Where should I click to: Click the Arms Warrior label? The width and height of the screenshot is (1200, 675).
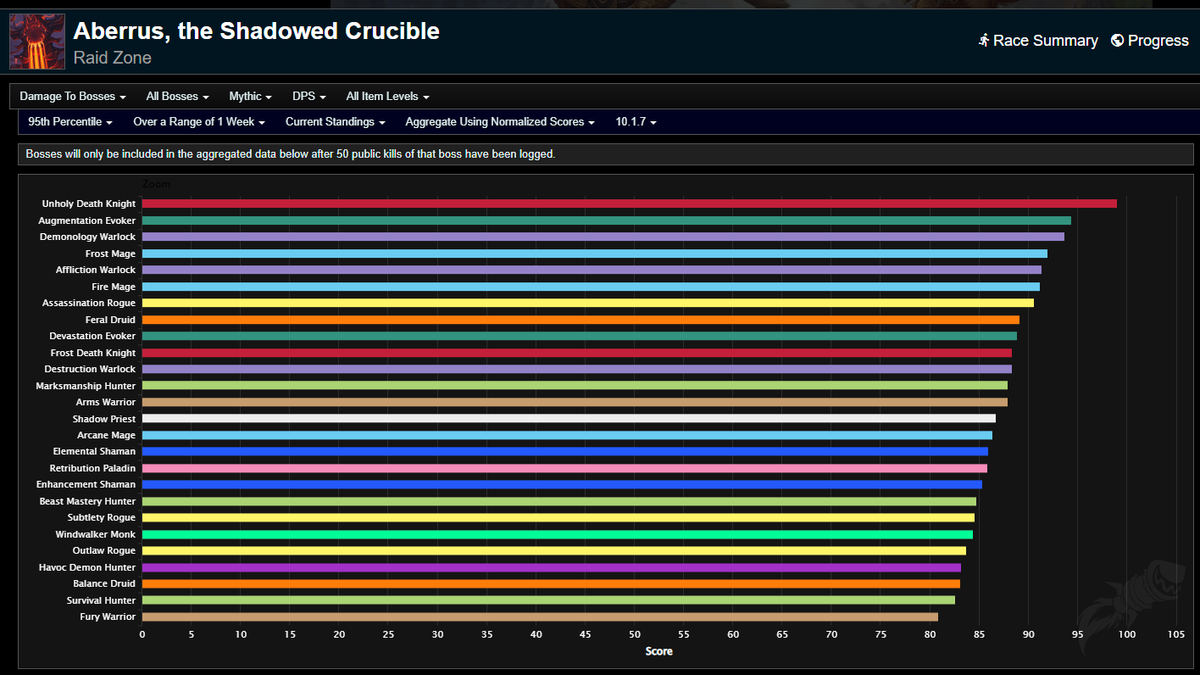[106, 402]
